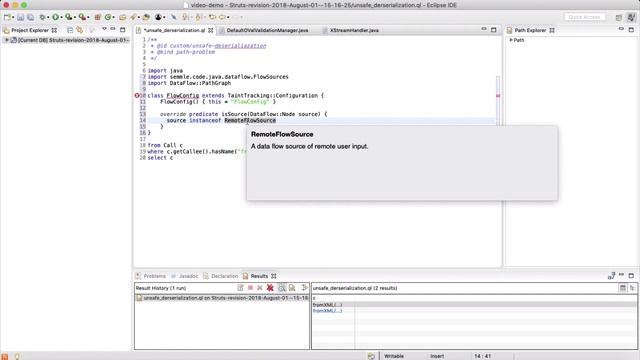Click the active perspective icon at top right
Image resolution: width=640 pixels, height=360 pixels.
[x=631, y=18]
